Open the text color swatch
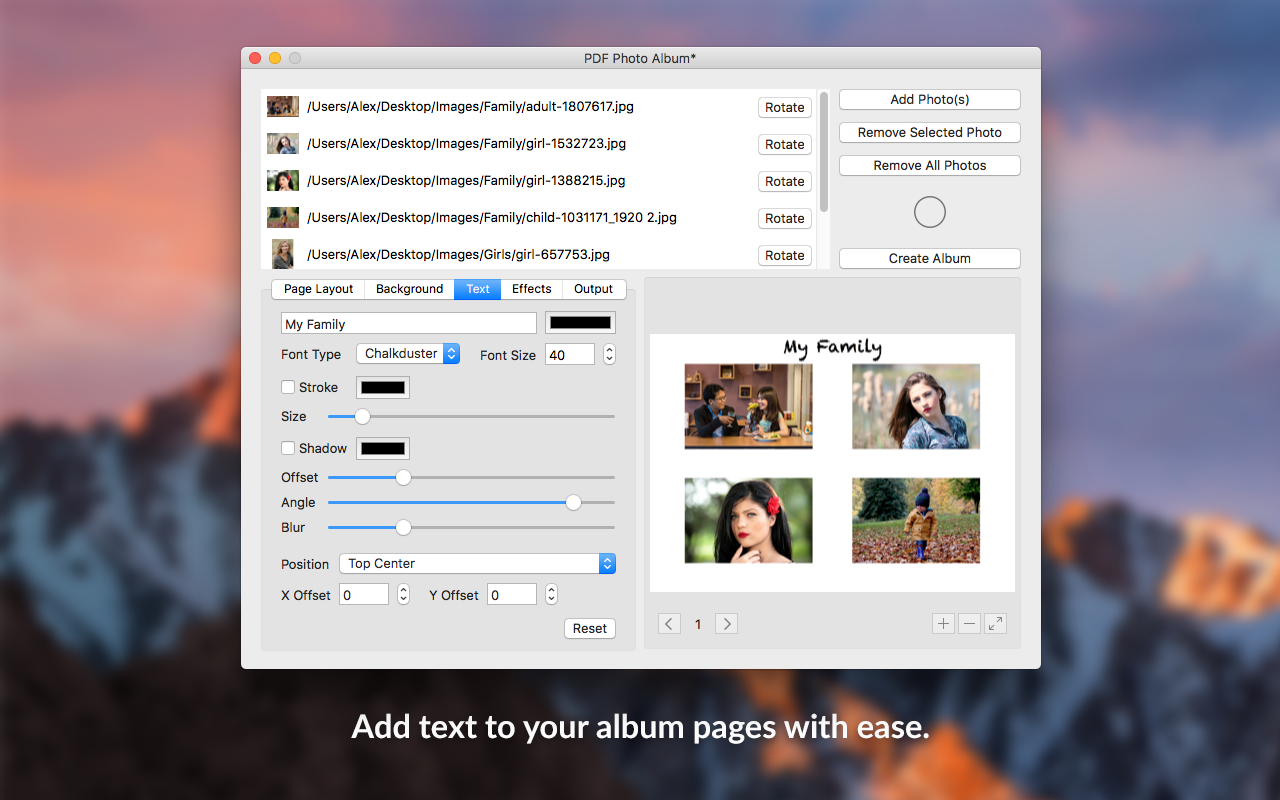This screenshot has width=1280, height=800. click(x=580, y=323)
